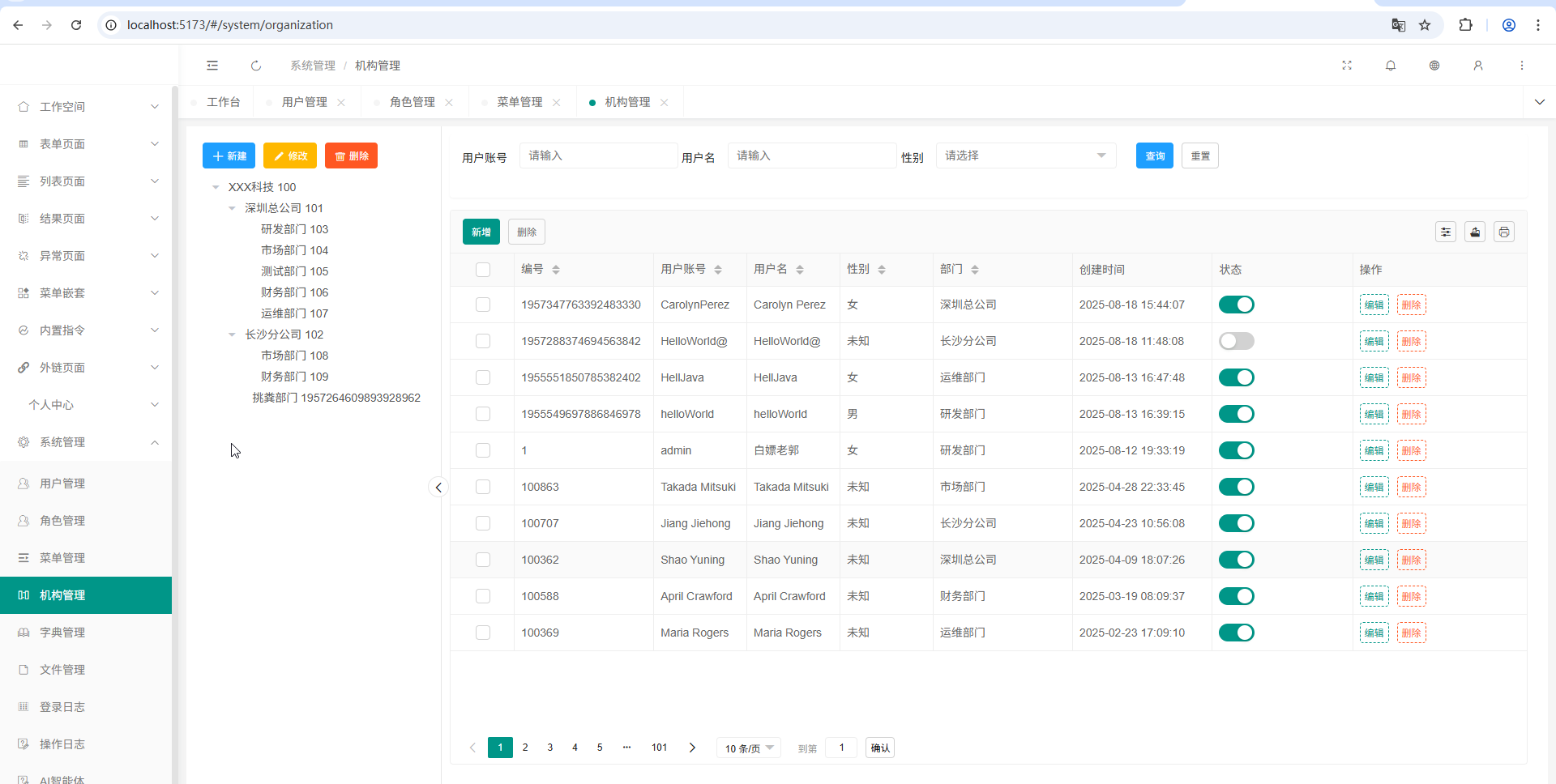Open the notification bell
The width and height of the screenshot is (1556, 784).
(x=1391, y=66)
